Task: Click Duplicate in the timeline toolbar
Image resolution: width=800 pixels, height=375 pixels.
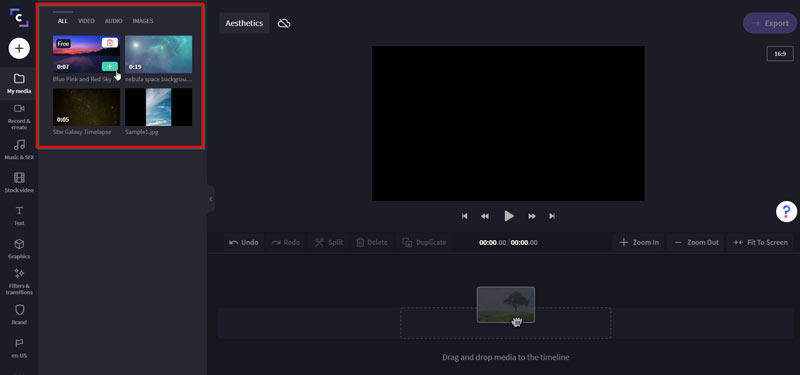Action: [x=424, y=242]
